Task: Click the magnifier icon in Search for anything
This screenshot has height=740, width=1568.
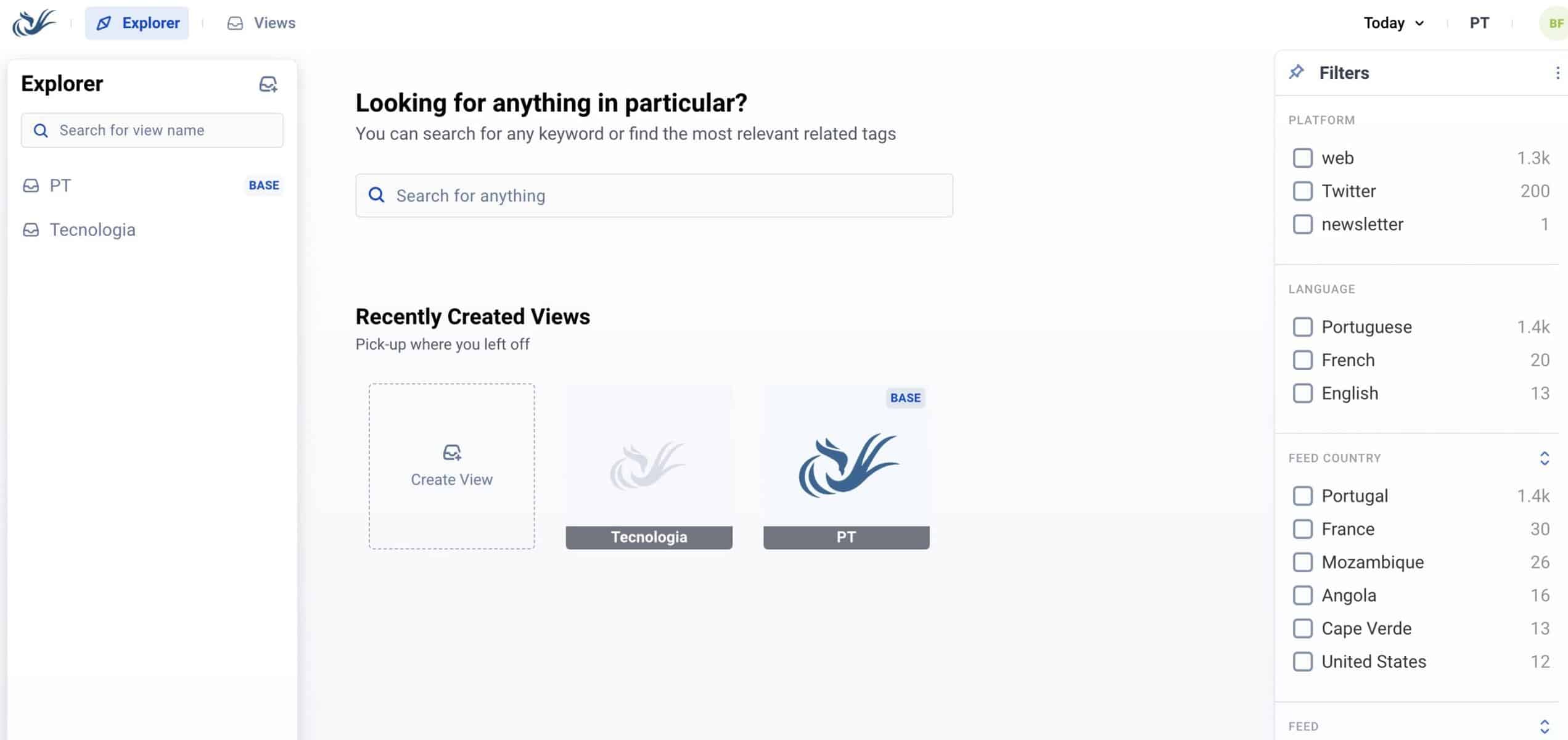Action: click(376, 195)
